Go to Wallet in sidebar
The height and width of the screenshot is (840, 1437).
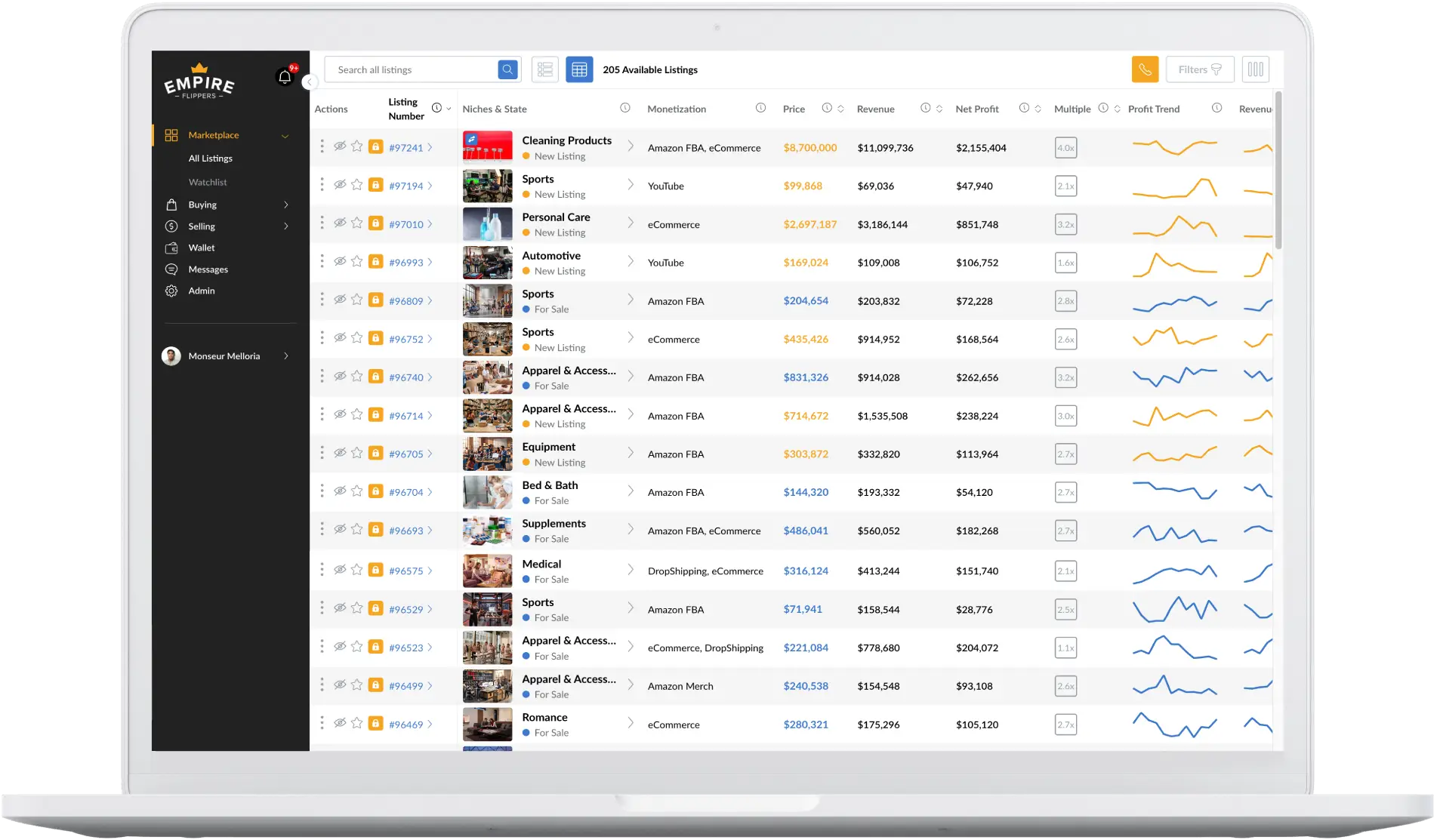pyautogui.click(x=202, y=248)
